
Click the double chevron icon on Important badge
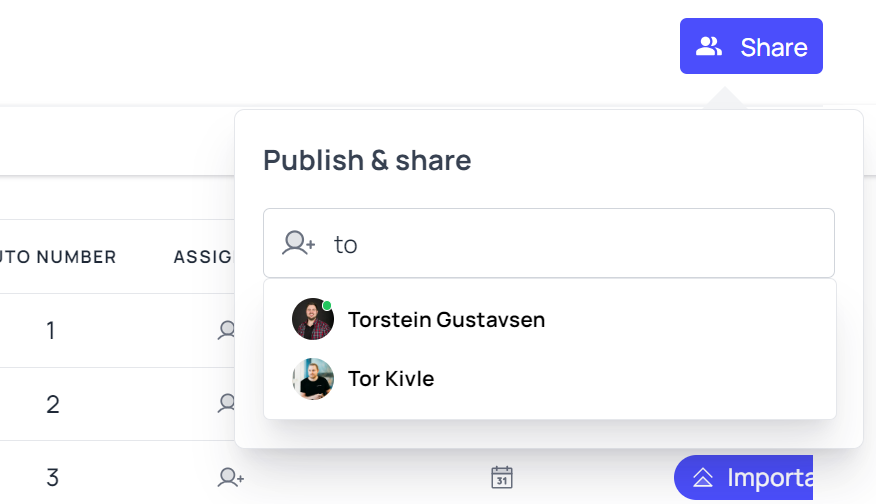click(x=703, y=478)
